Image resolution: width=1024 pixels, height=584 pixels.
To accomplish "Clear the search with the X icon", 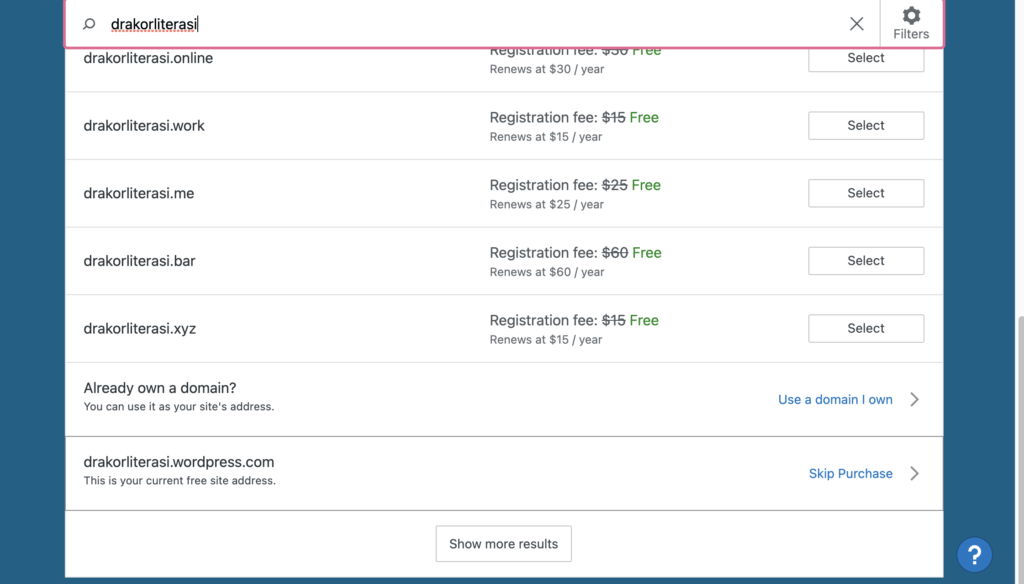I will pos(856,24).
